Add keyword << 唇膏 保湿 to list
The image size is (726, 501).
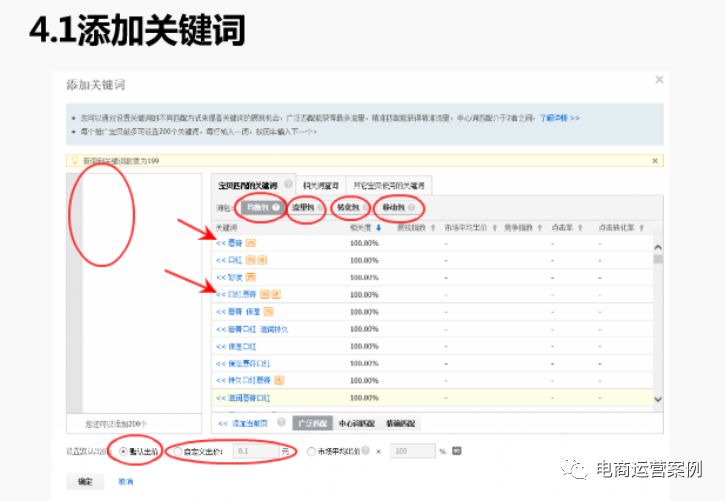[238, 312]
